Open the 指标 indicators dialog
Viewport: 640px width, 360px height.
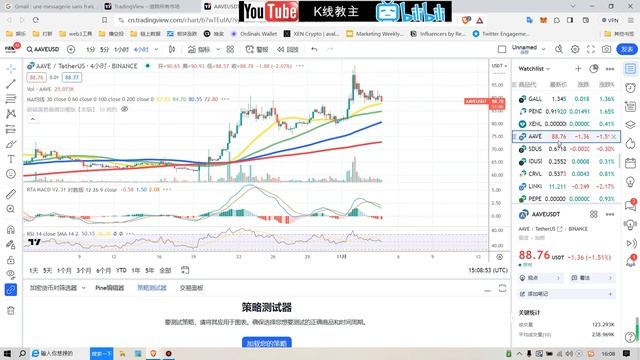(x=199, y=49)
